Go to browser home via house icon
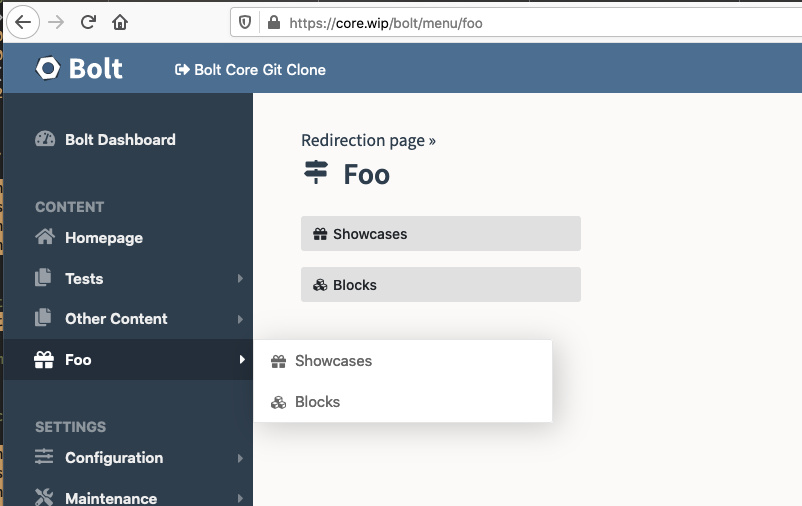The height and width of the screenshot is (506, 802). point(120,22)
